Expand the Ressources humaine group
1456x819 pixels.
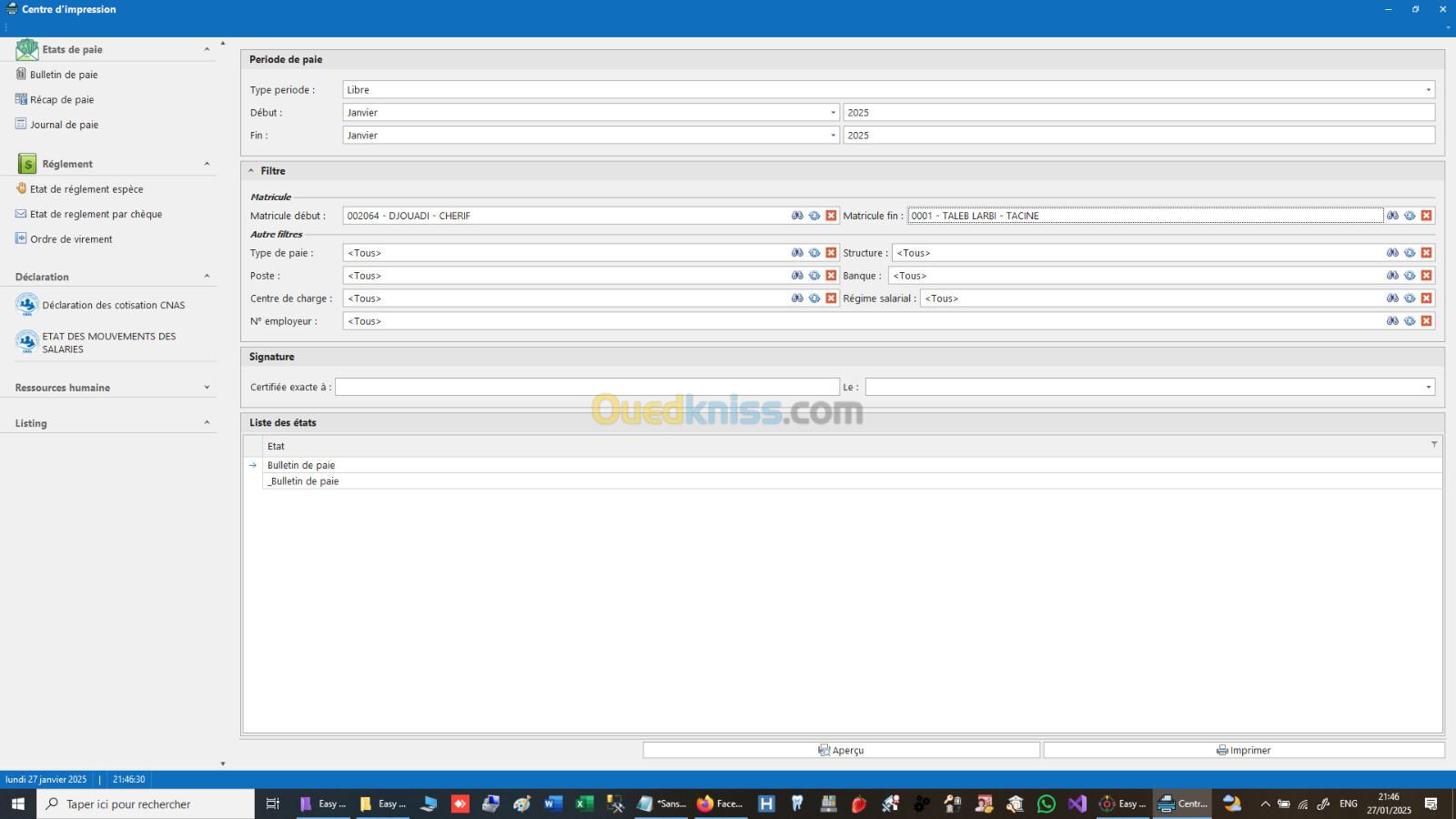tap(207, 388)
